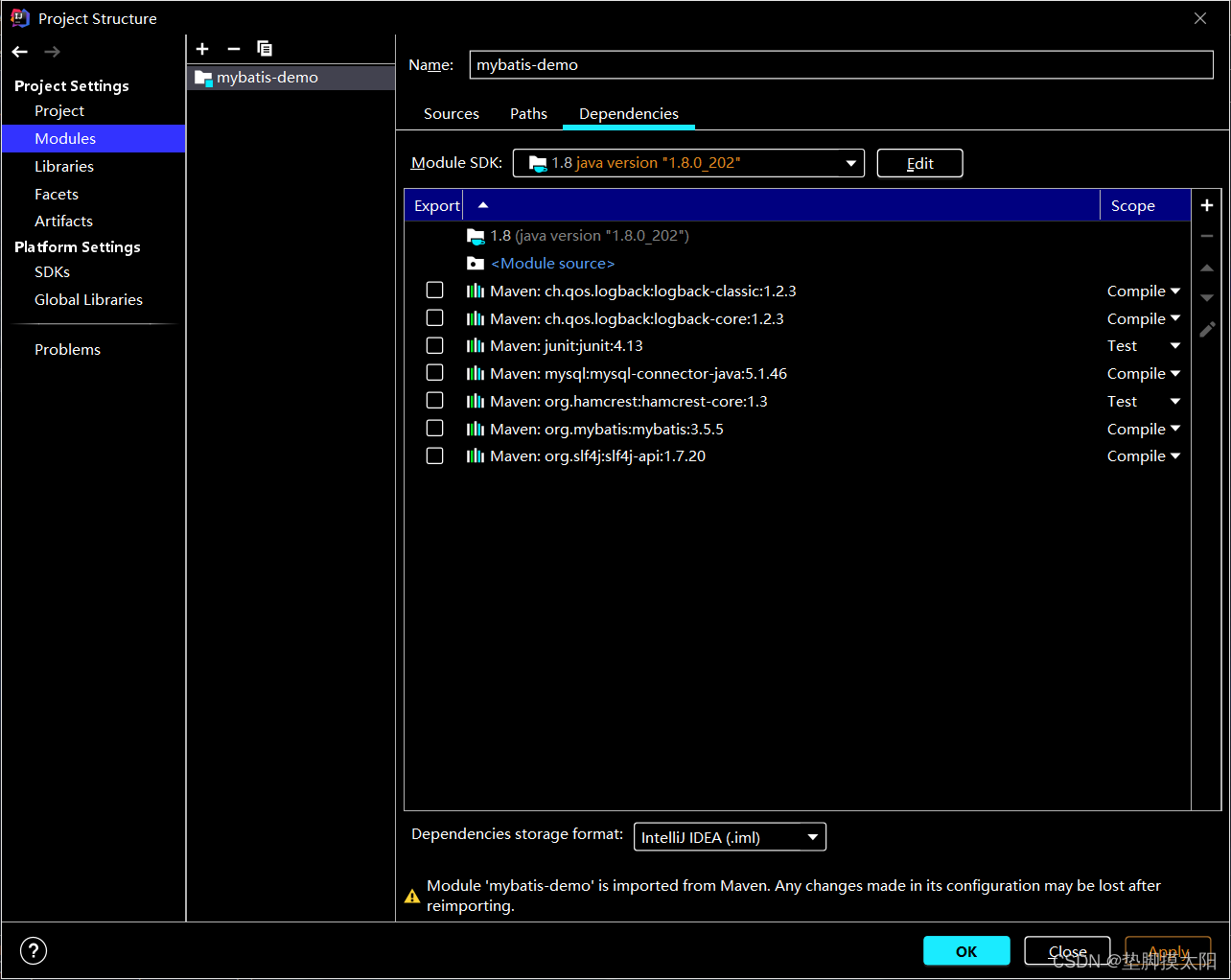Move selected dependency up with arrow icon

(x=1207, y=268)
